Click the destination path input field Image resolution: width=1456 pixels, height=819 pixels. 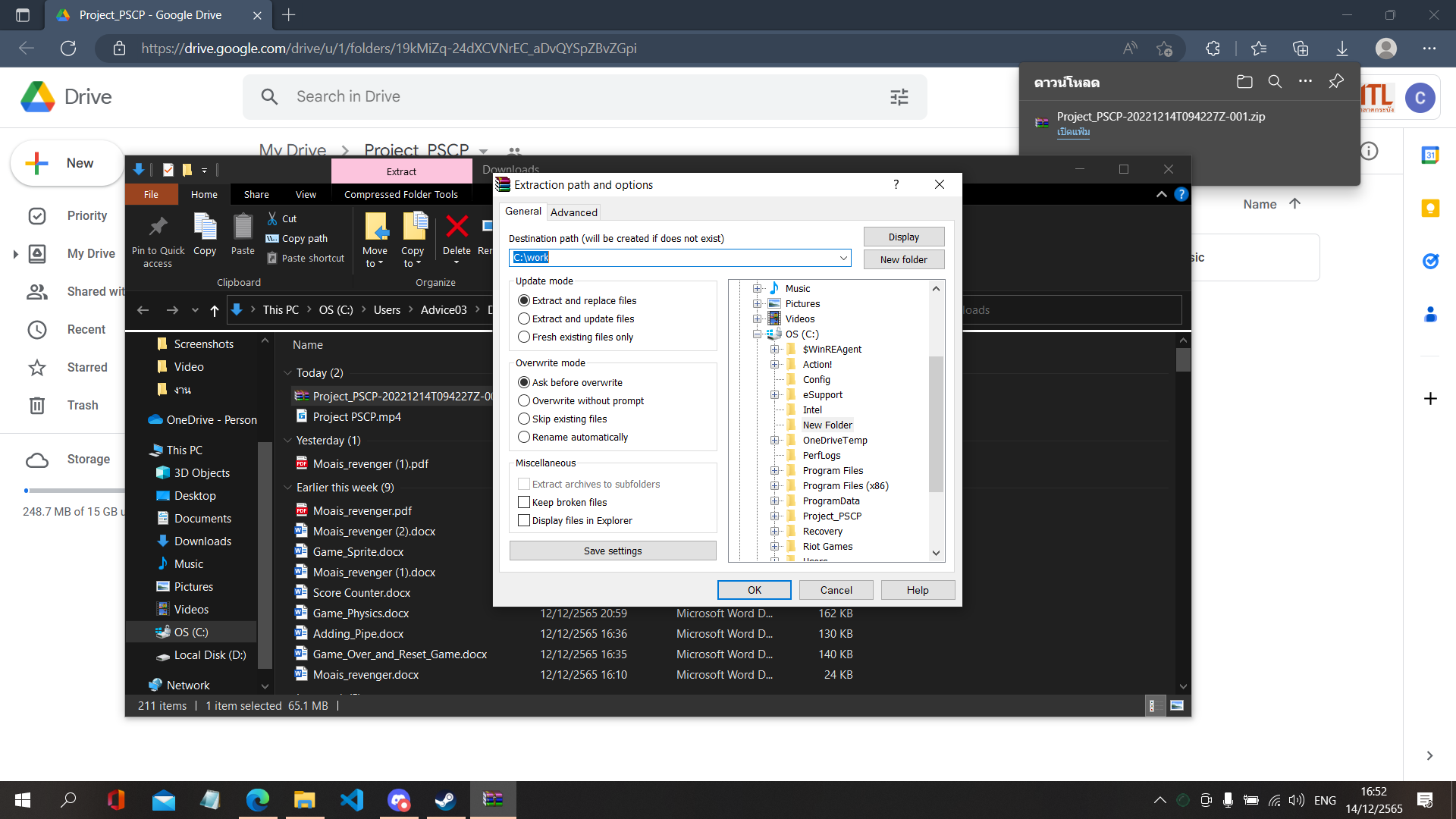[673, 258]
